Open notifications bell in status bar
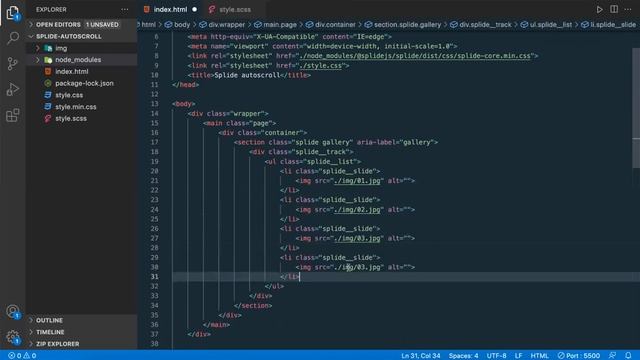The width and height of the screenshot is (640, 360). (628, 356)
